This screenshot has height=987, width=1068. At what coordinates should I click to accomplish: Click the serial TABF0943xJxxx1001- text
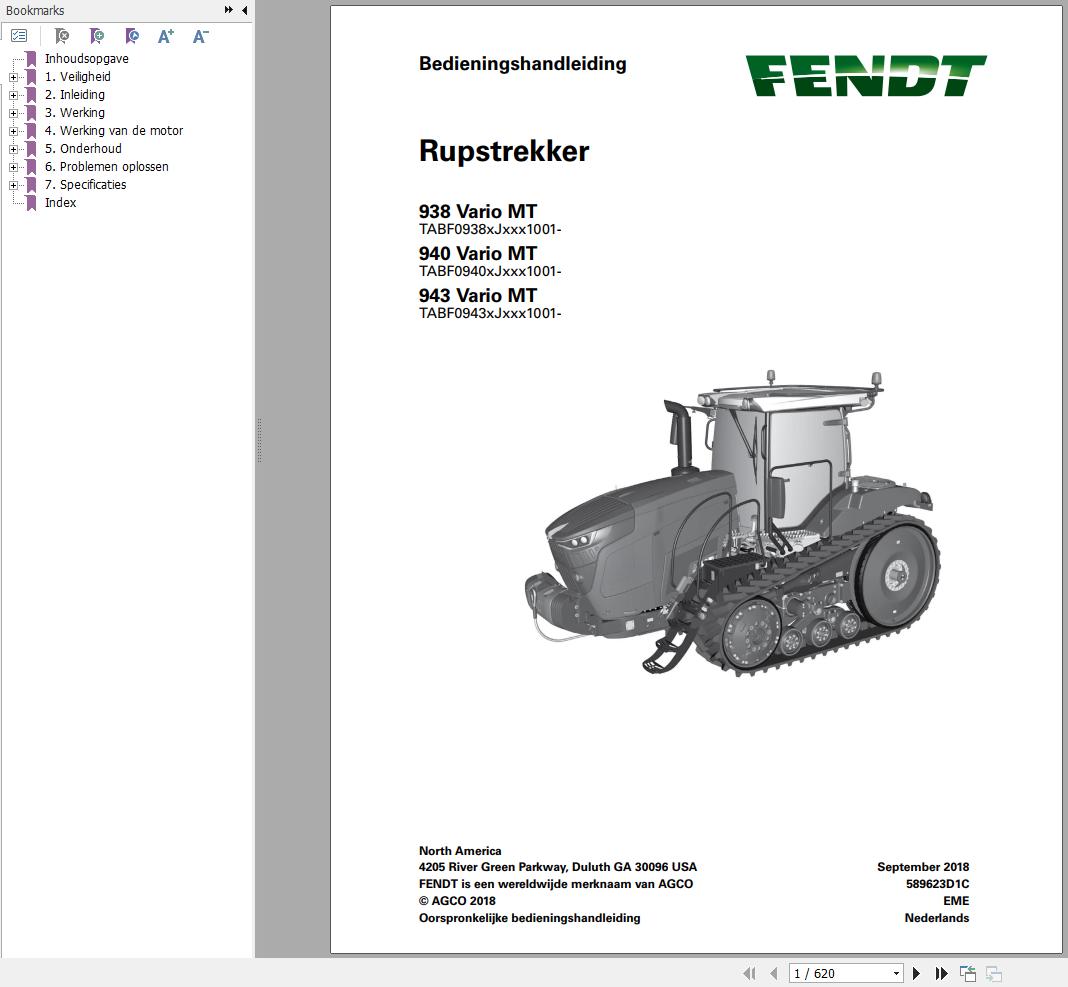pos(490,313)
